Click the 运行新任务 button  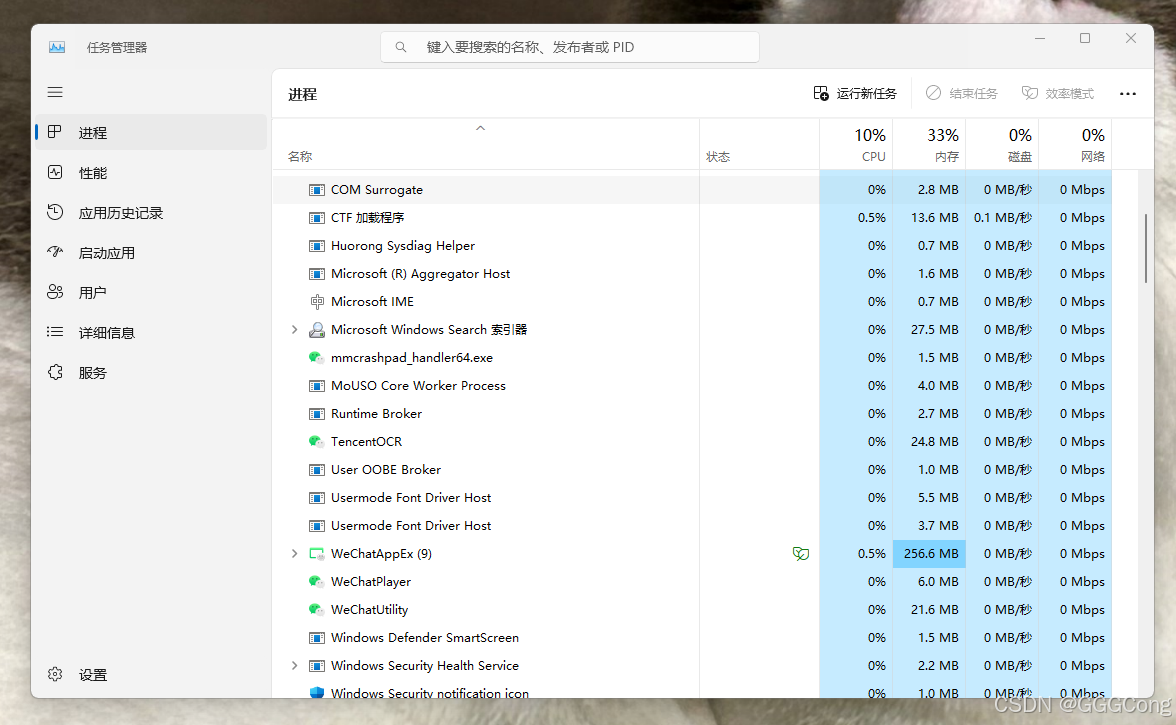855,93
